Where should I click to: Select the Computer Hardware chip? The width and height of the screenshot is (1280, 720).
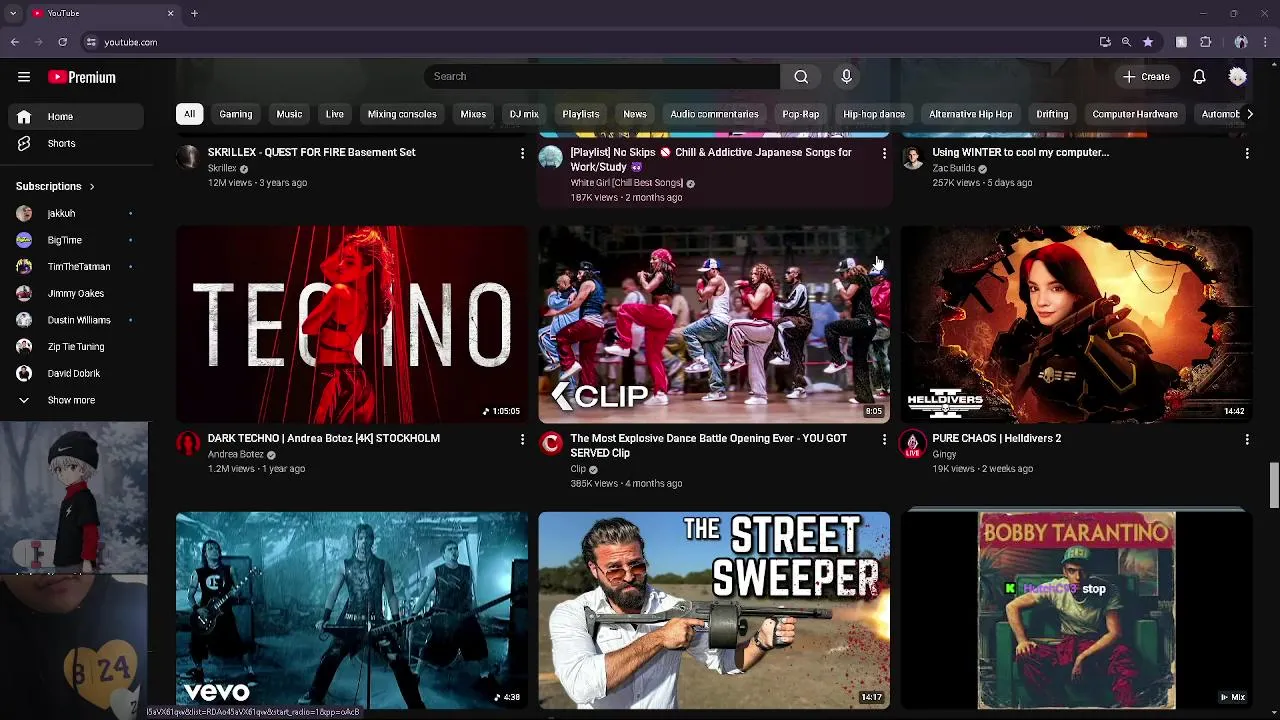pyautogui.click(x=1135, y=114)
